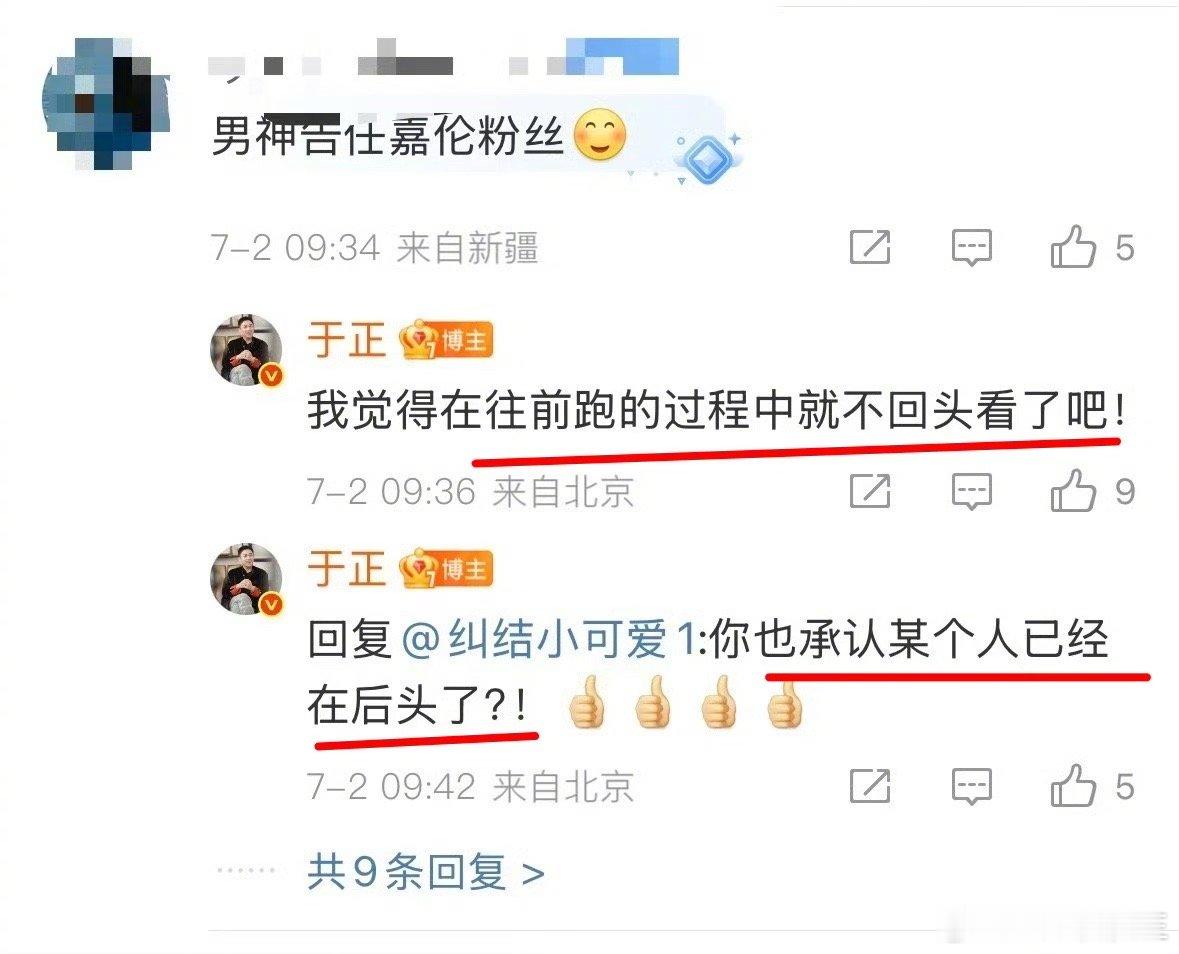Screen dimensions: 1179x954
Task: Open the 于正 username on the 09:42 reply
Action: [346, 568]
